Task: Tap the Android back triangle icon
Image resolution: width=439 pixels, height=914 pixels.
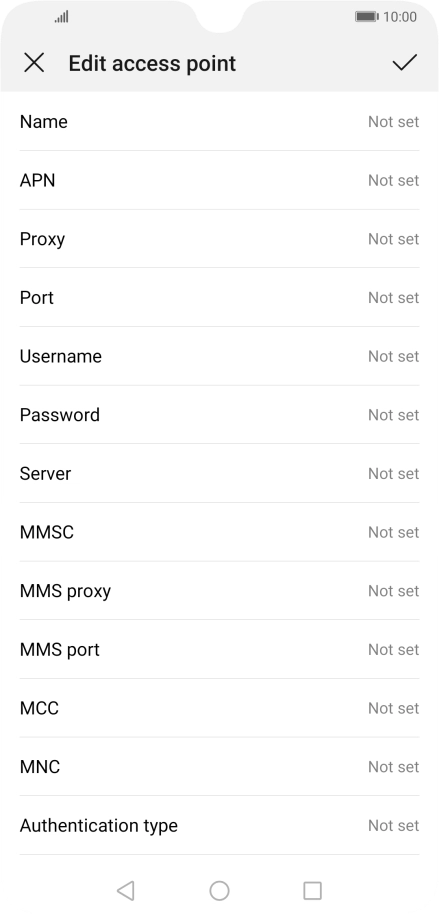Action: (125, 890)
